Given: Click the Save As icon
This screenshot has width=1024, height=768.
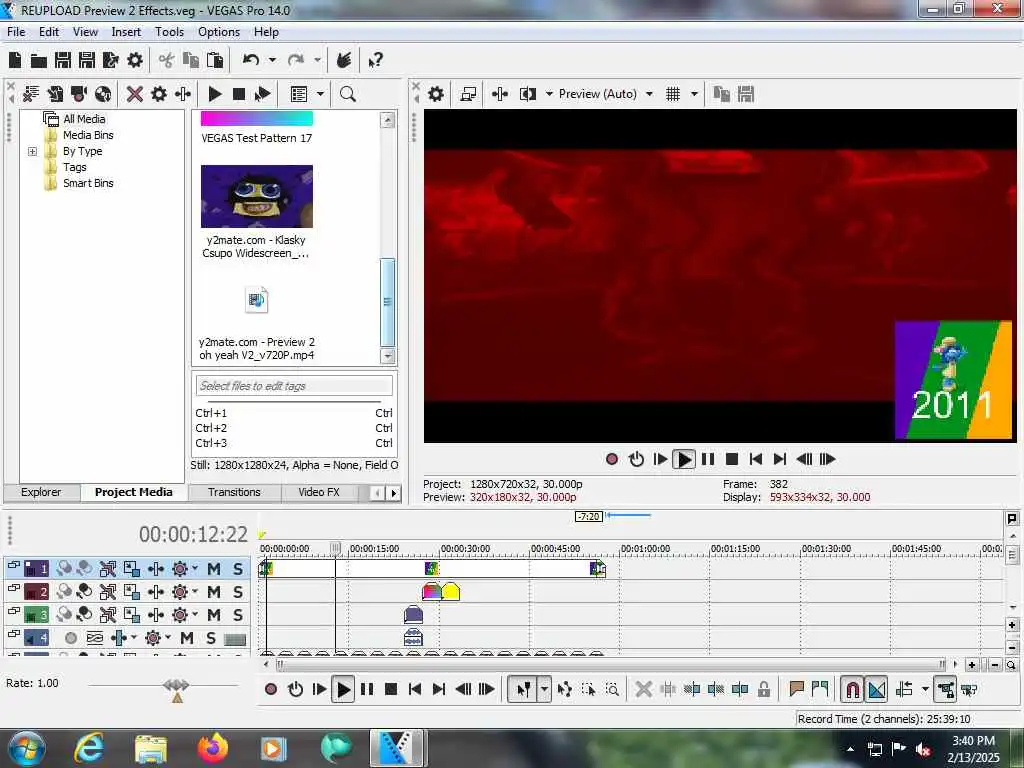Looking at the screenshot, I should pos(86,61).
